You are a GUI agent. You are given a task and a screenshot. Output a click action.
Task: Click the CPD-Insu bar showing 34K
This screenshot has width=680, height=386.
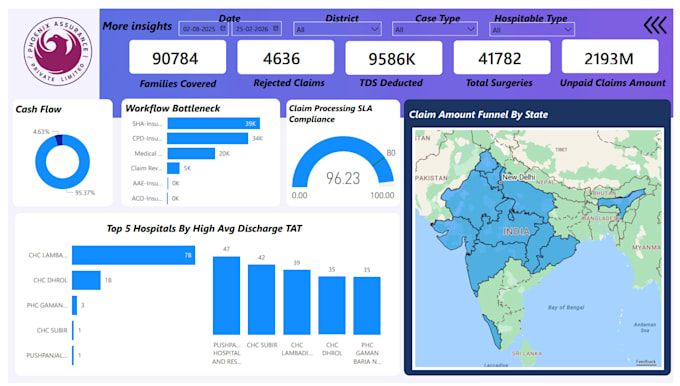pyautogui.click(x=207, y=138)
